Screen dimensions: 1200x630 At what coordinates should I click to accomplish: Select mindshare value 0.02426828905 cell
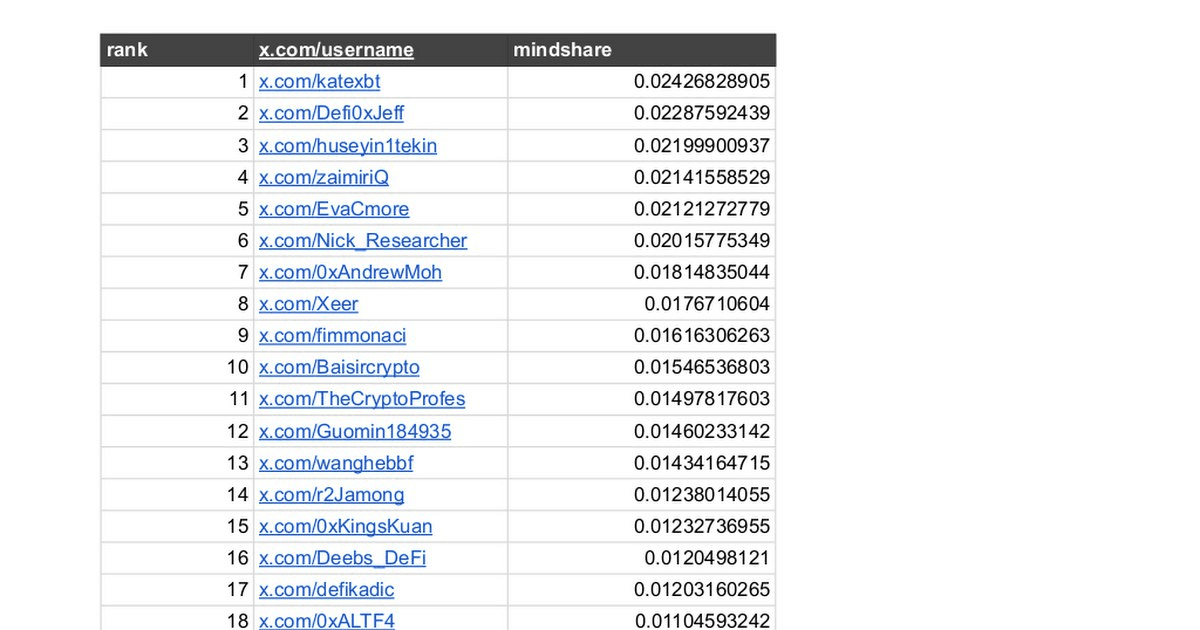[x=701, y=82]
